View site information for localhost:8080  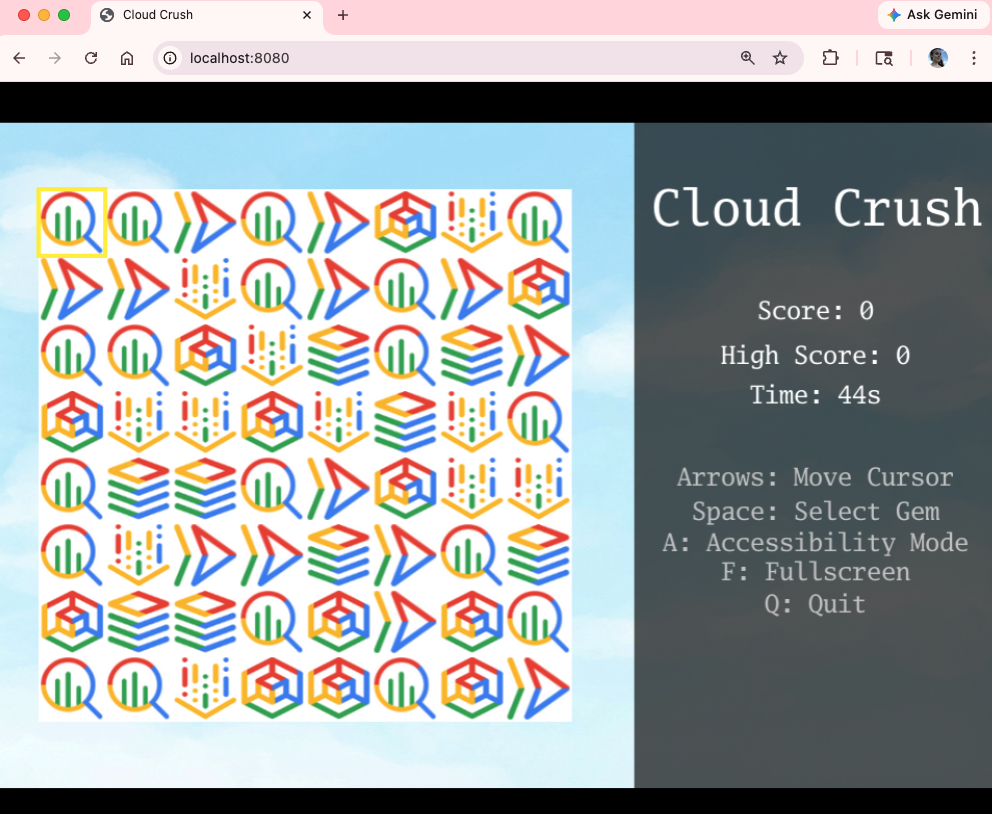[171, 58]
